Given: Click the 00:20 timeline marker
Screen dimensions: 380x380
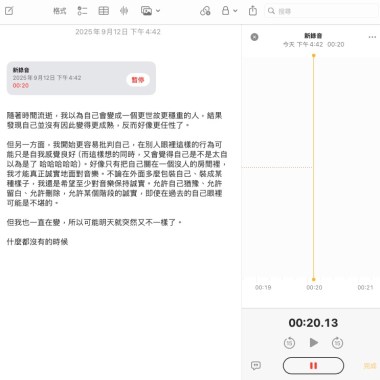Looking at the screenshot, I should 314,287.
